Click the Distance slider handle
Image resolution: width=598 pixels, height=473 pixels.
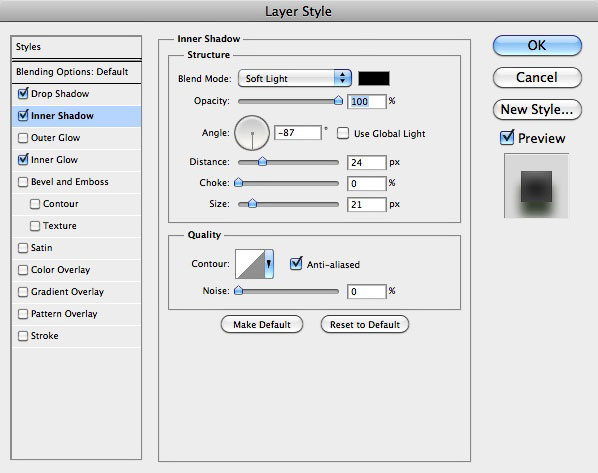coord(262,162)
